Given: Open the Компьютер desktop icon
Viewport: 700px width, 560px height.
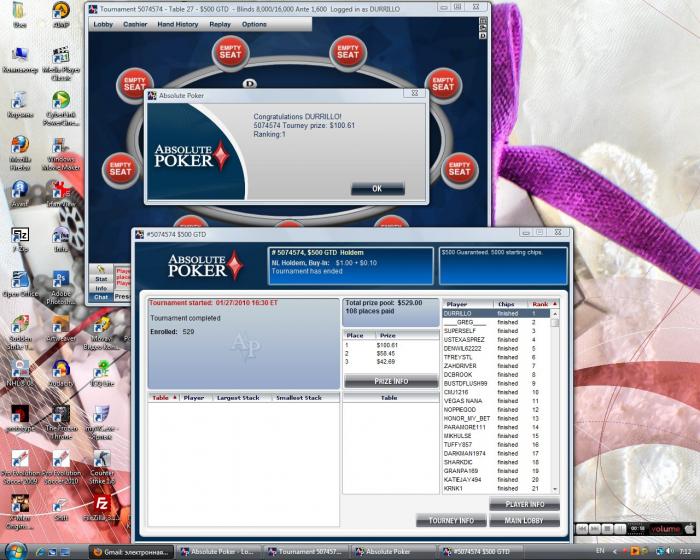Looking at the screenshot, I should [x=20, y=60].
